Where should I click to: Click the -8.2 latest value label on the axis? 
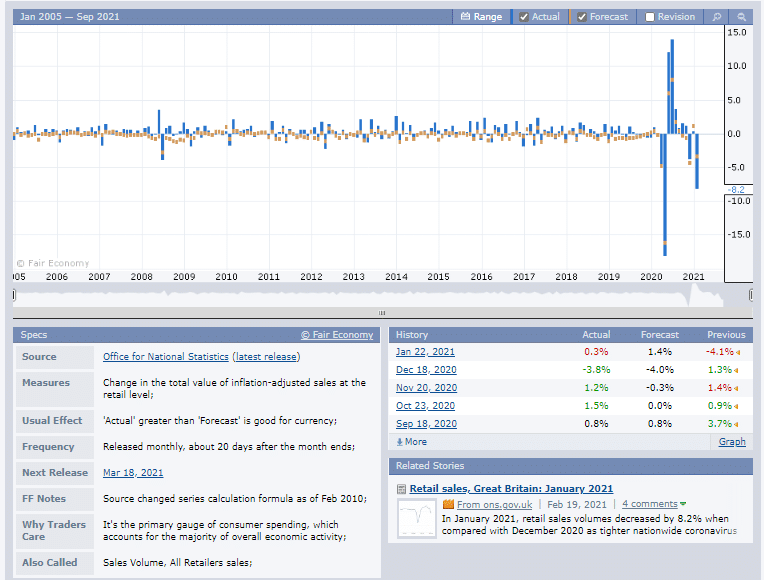pos(736,190)
